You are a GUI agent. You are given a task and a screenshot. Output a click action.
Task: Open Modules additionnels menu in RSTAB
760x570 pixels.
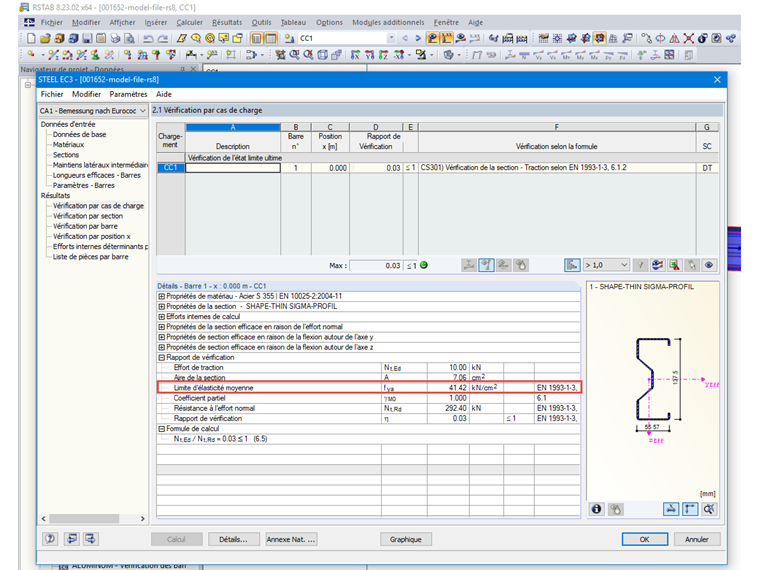388,22
